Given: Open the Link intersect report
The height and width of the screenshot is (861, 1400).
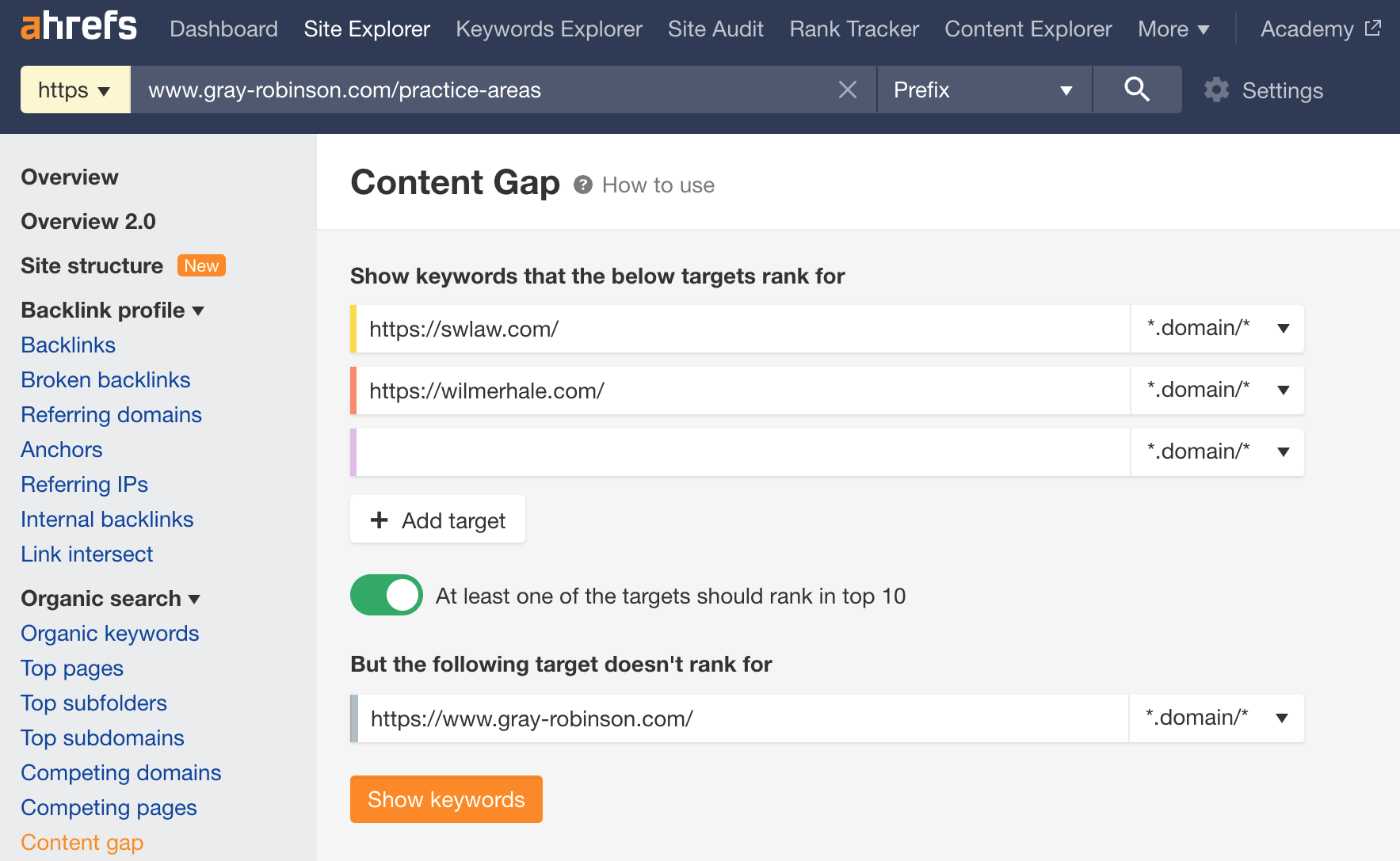Looking at the screenshot, I should 86,554.
